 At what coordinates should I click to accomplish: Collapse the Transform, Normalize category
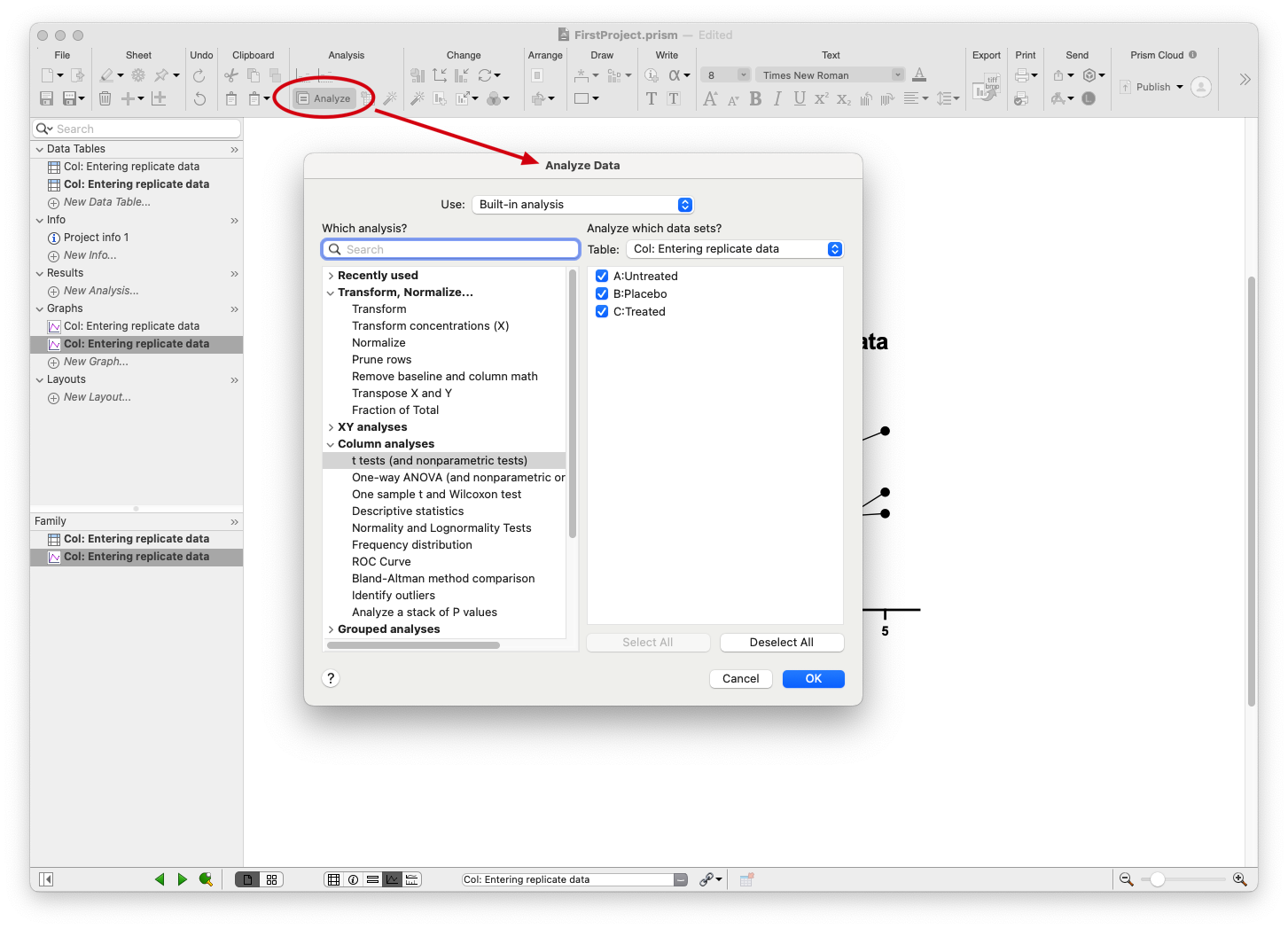click(331, 293)
